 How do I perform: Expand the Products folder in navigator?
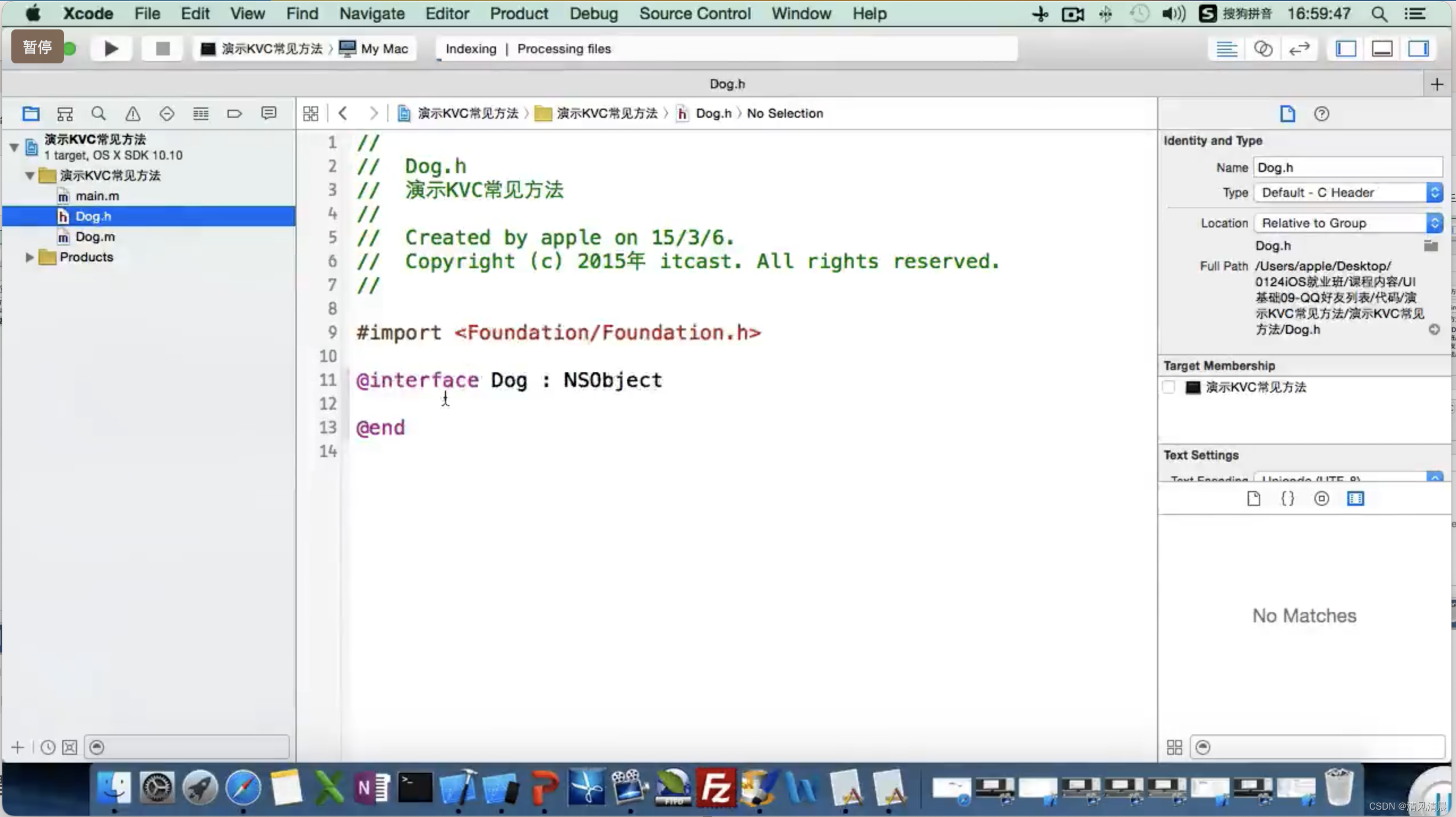[x=28, y=257]
